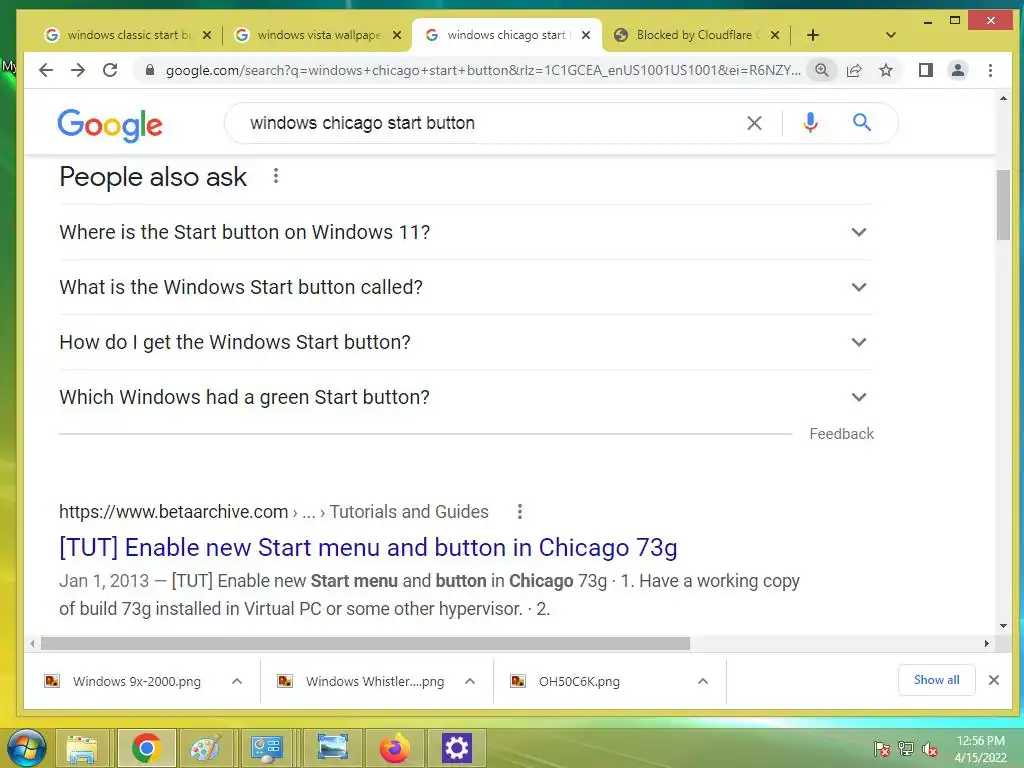Click the volume muted tray icon

tap(930, 749)
